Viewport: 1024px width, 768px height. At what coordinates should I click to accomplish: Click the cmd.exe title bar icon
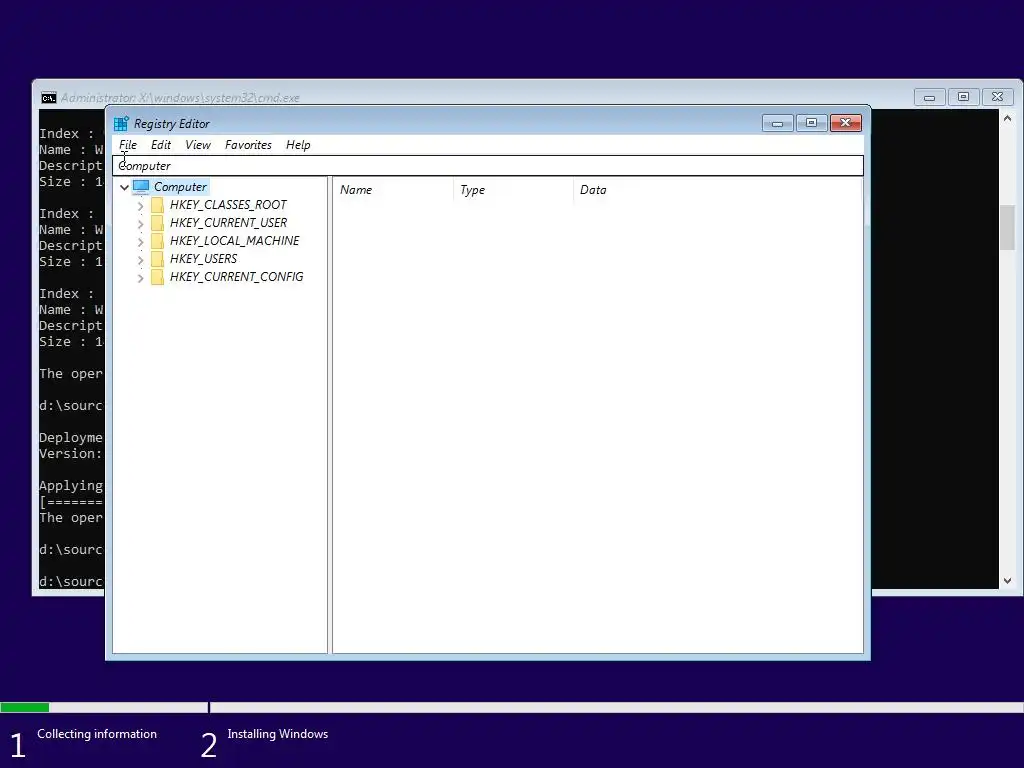(x=48, y=98)
